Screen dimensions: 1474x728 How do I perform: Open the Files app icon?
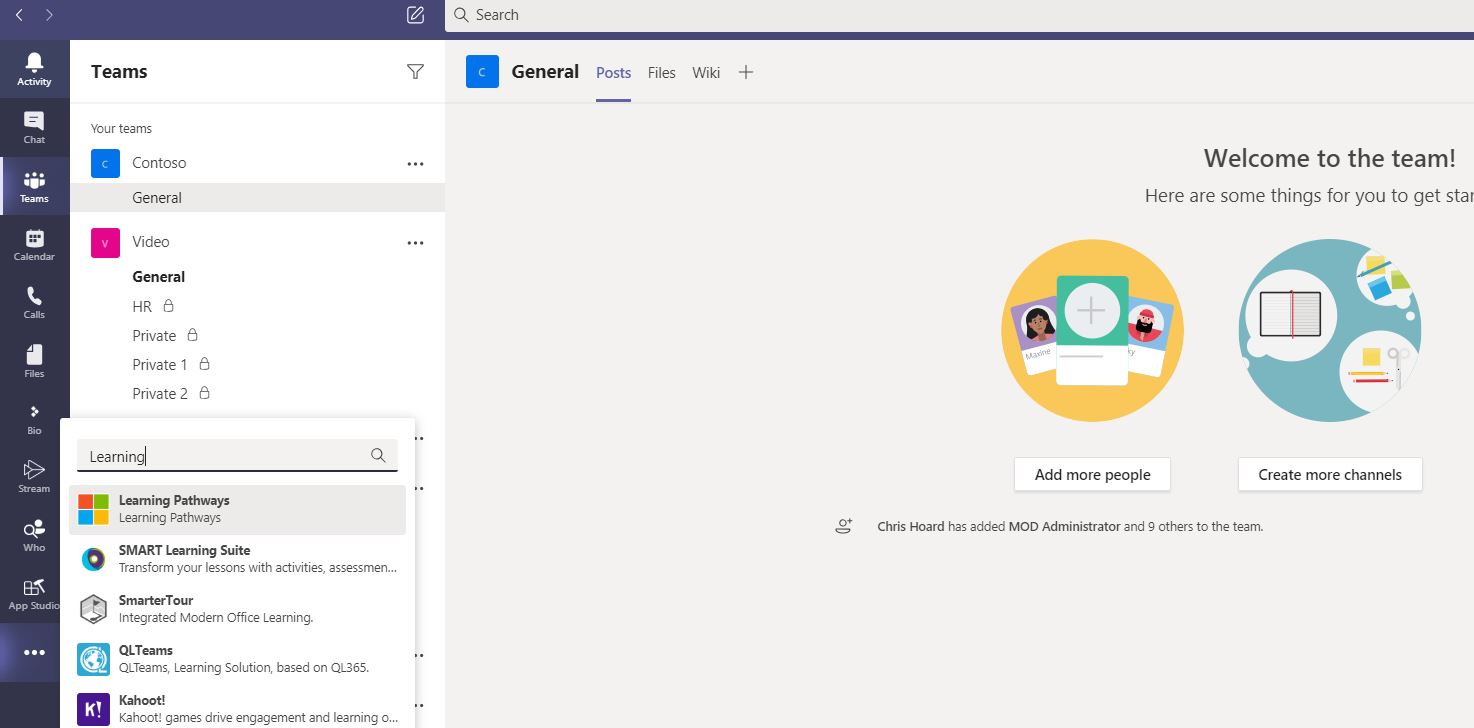click(x=34, y=361)
